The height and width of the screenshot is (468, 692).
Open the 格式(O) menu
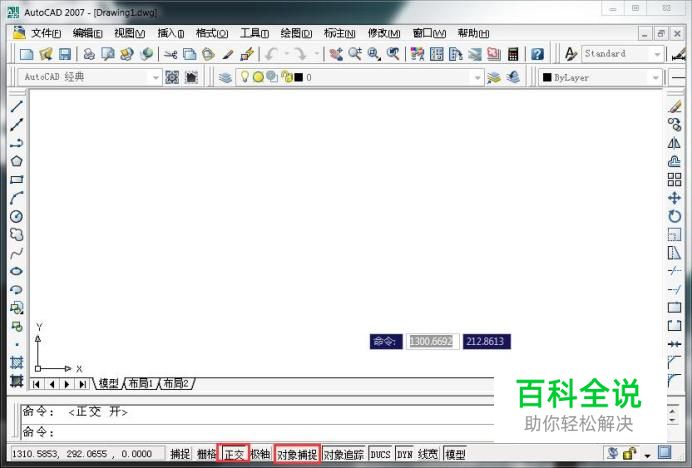[212, 33]
